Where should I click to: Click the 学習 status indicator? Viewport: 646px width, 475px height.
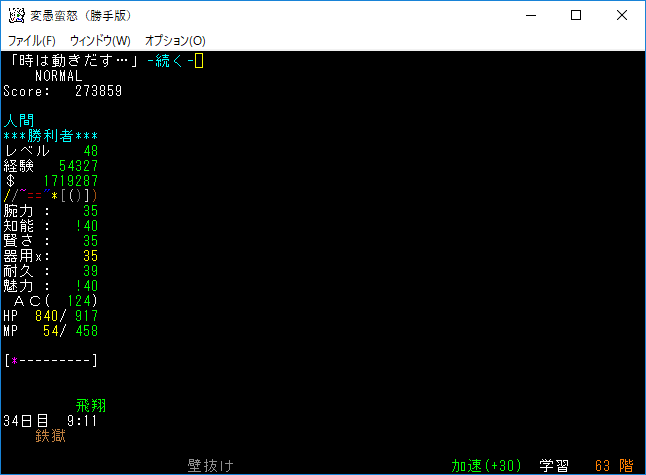click(555, 466)
